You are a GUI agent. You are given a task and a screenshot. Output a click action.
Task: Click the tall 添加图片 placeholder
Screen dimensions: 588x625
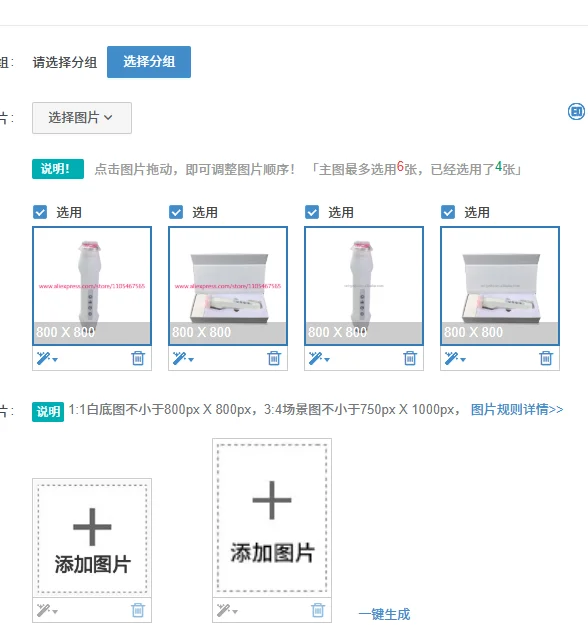[x=272, y=518]
